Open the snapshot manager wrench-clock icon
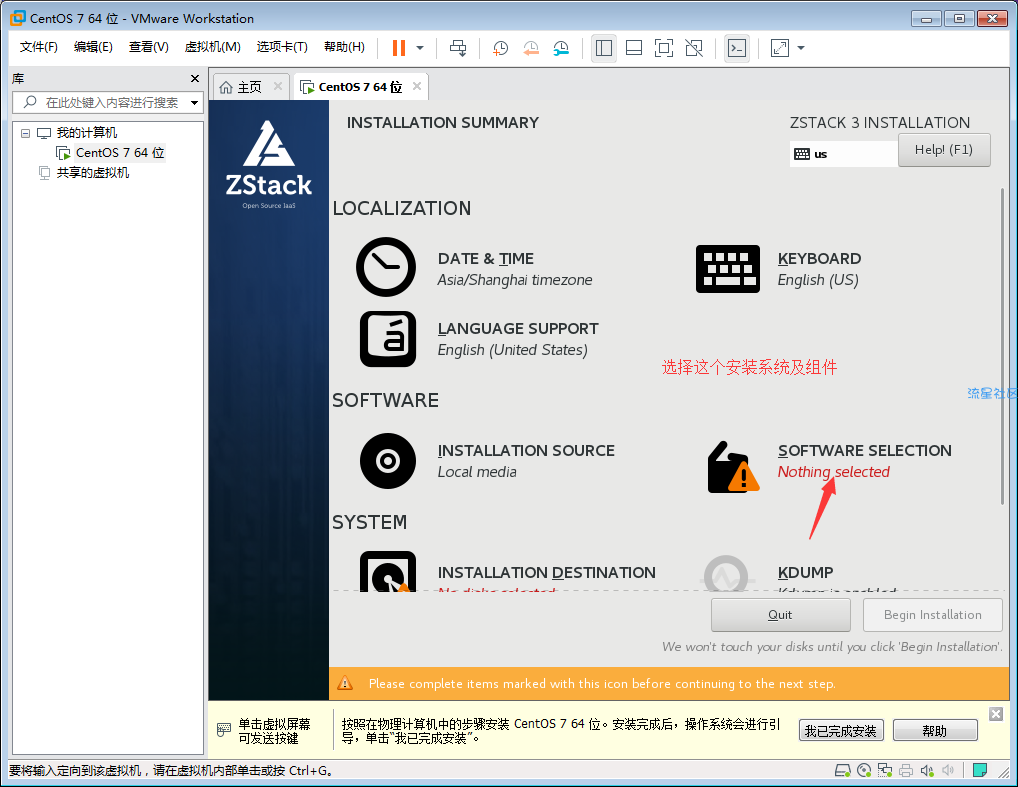Screen dimensions: 1018x787 (x=561, y=47)
